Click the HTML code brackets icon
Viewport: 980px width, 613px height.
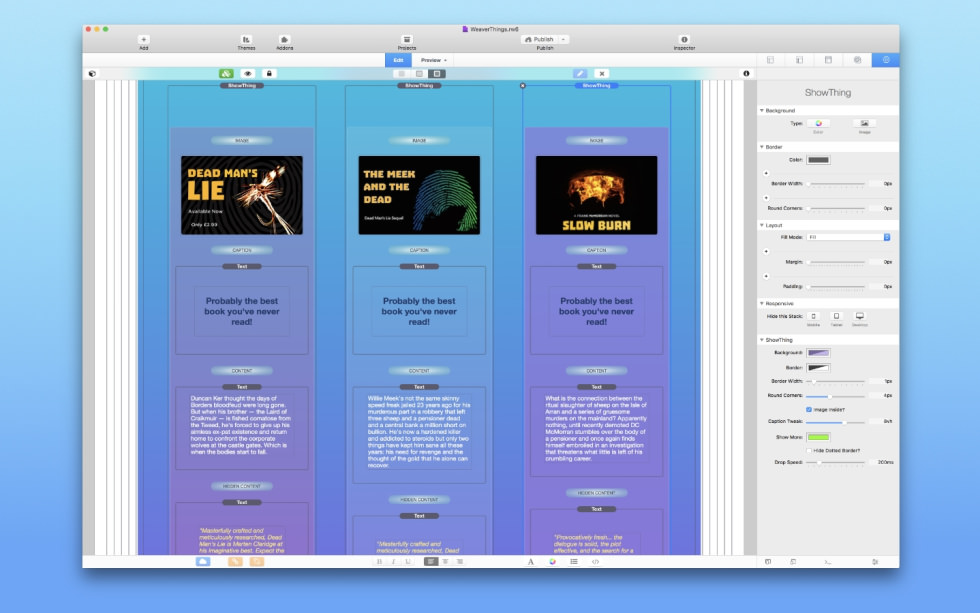tap(596, 562)
